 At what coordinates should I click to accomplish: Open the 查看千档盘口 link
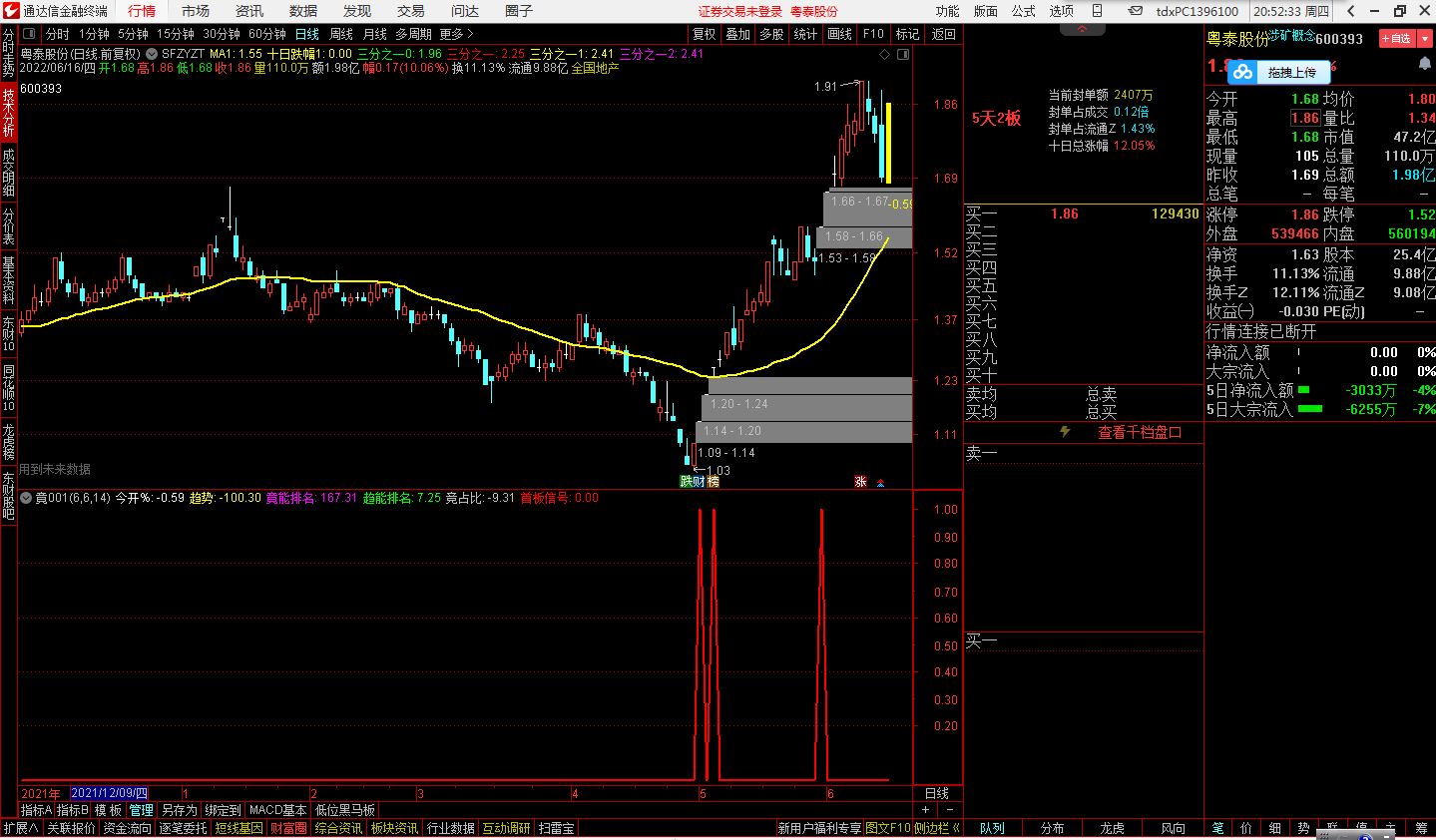coord(1140,432)
